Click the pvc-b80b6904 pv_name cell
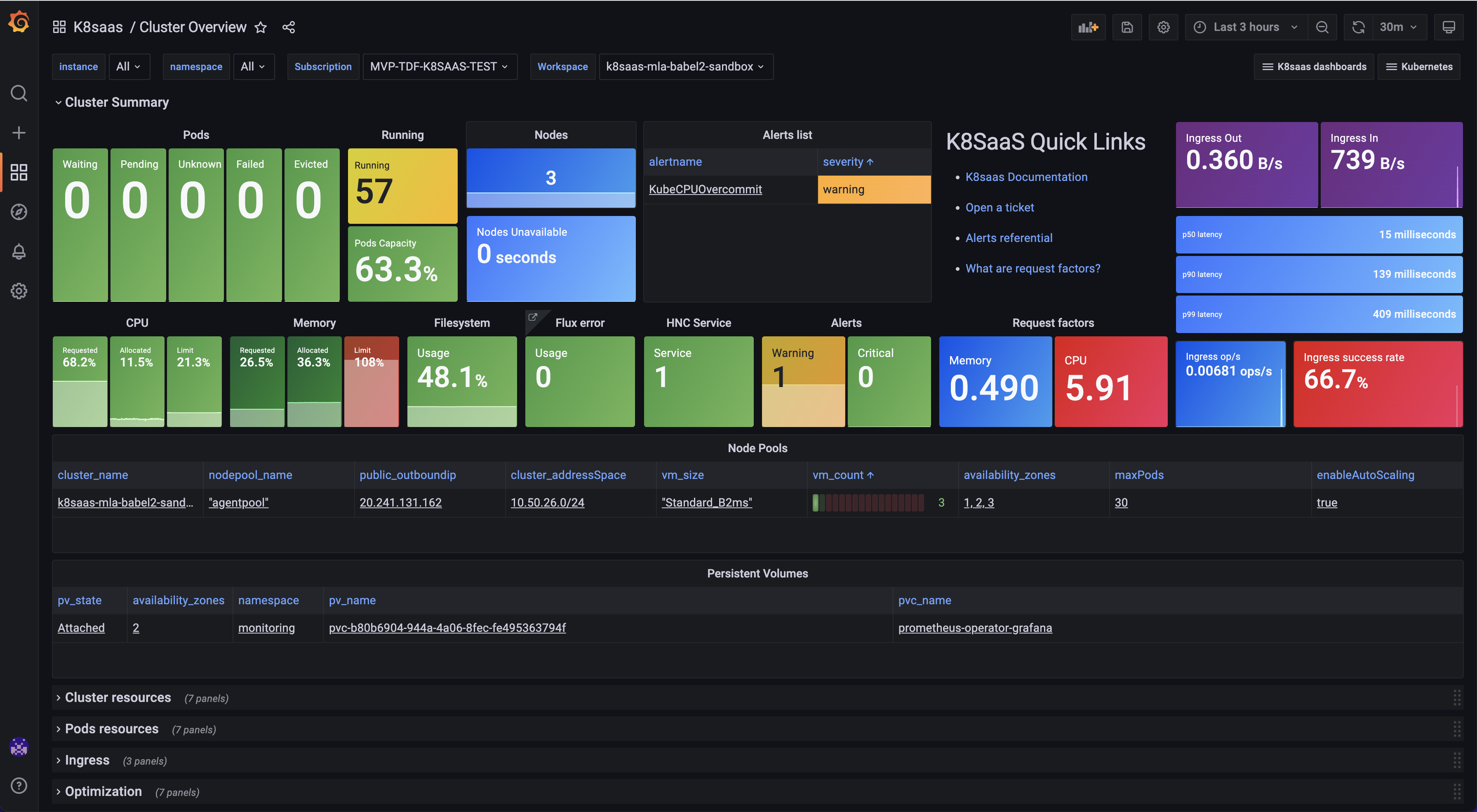The height and width of the screenshot is (812, 1477). coord(447,627)
